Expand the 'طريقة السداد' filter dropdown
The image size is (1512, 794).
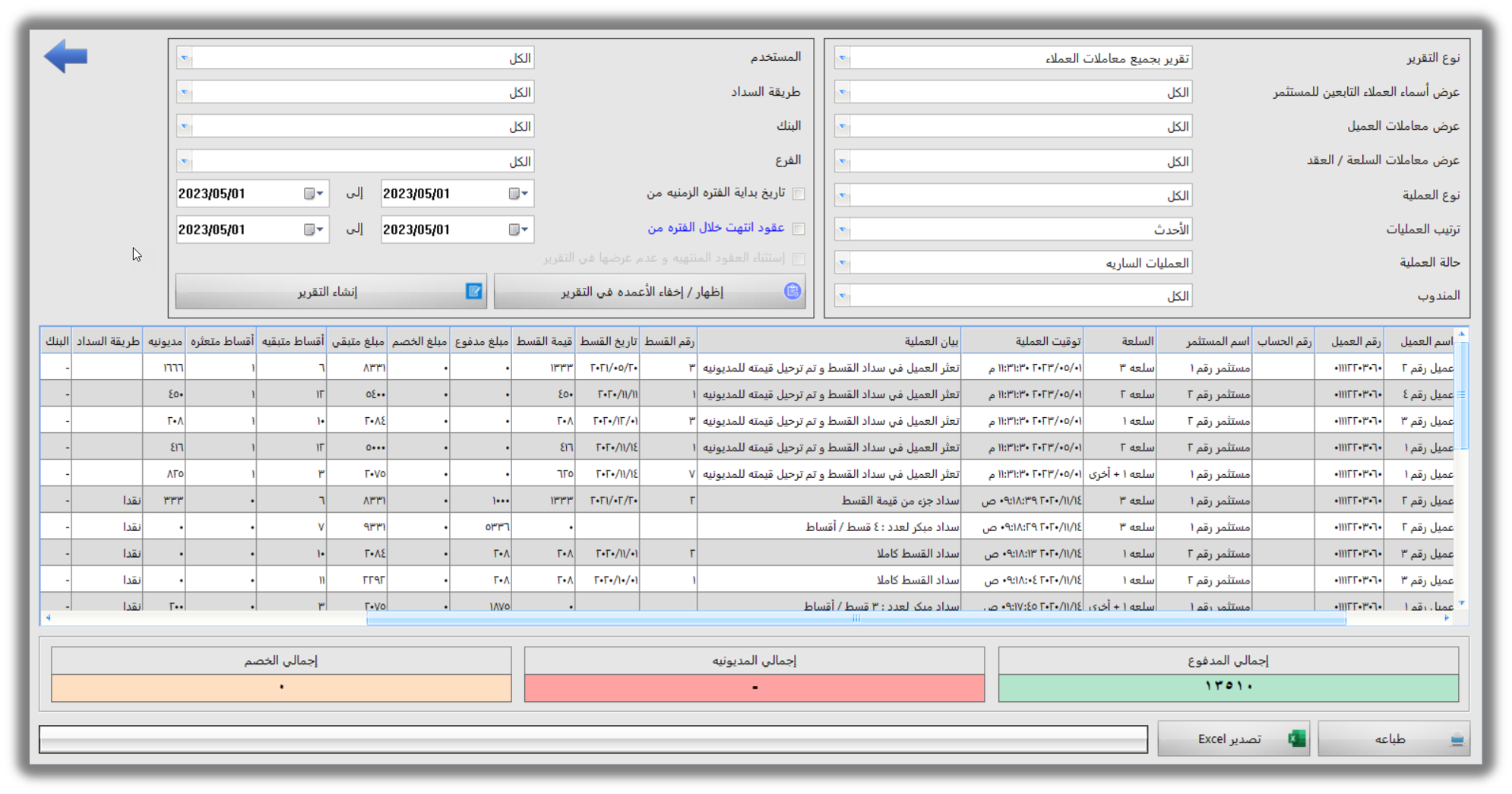point(185,93)
